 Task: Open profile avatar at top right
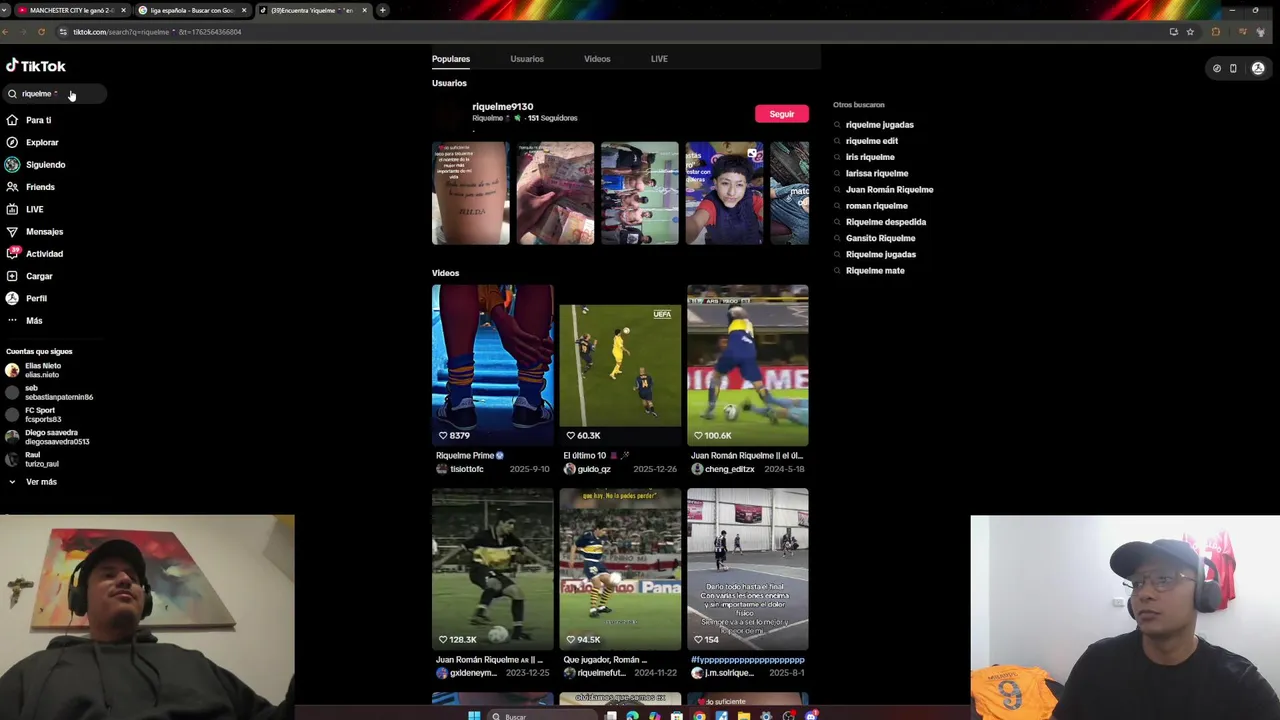(x=1258, y=69)
